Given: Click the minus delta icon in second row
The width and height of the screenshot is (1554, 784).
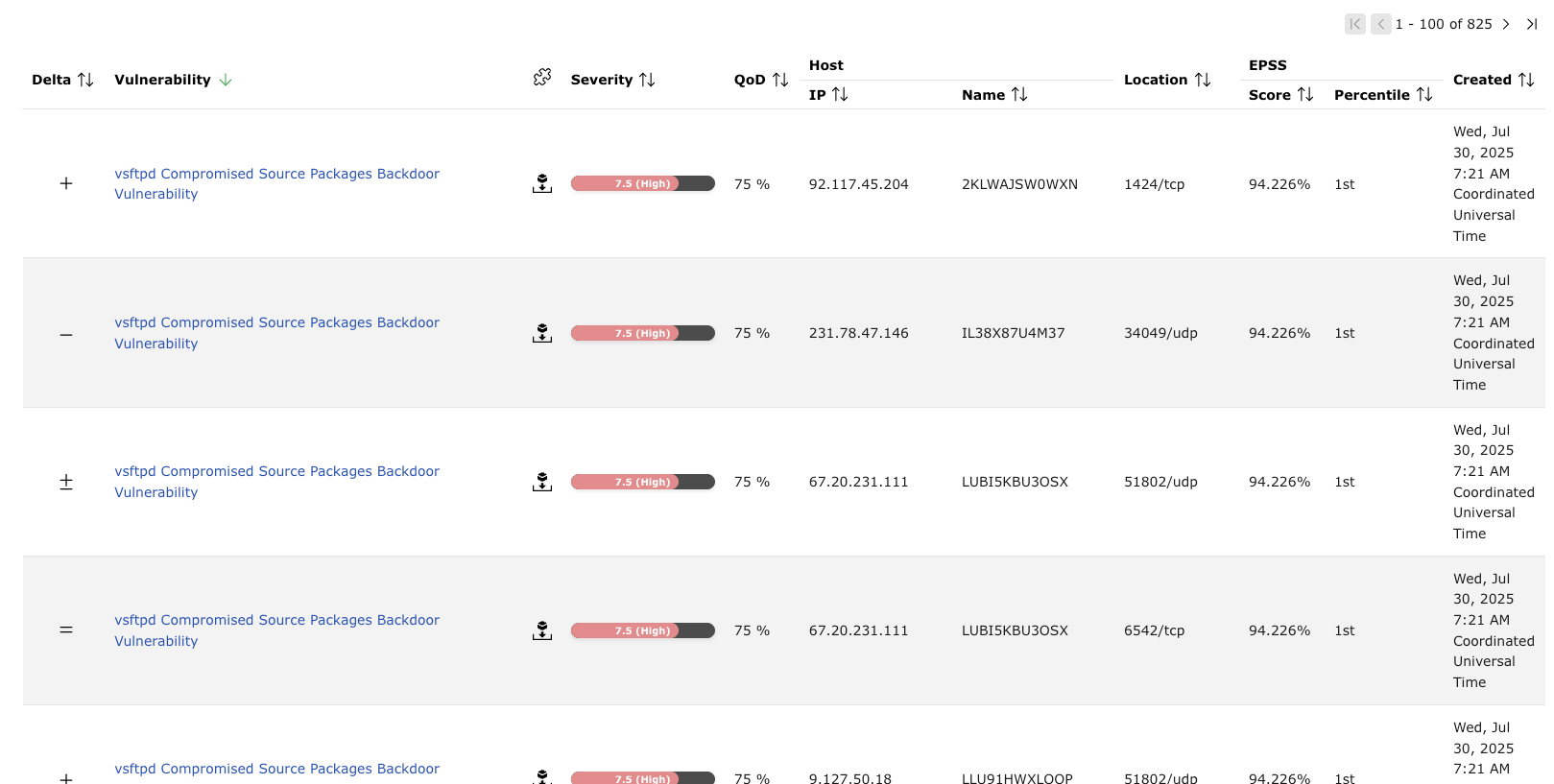Looking at the screenshot, I should tap(66, 334).
